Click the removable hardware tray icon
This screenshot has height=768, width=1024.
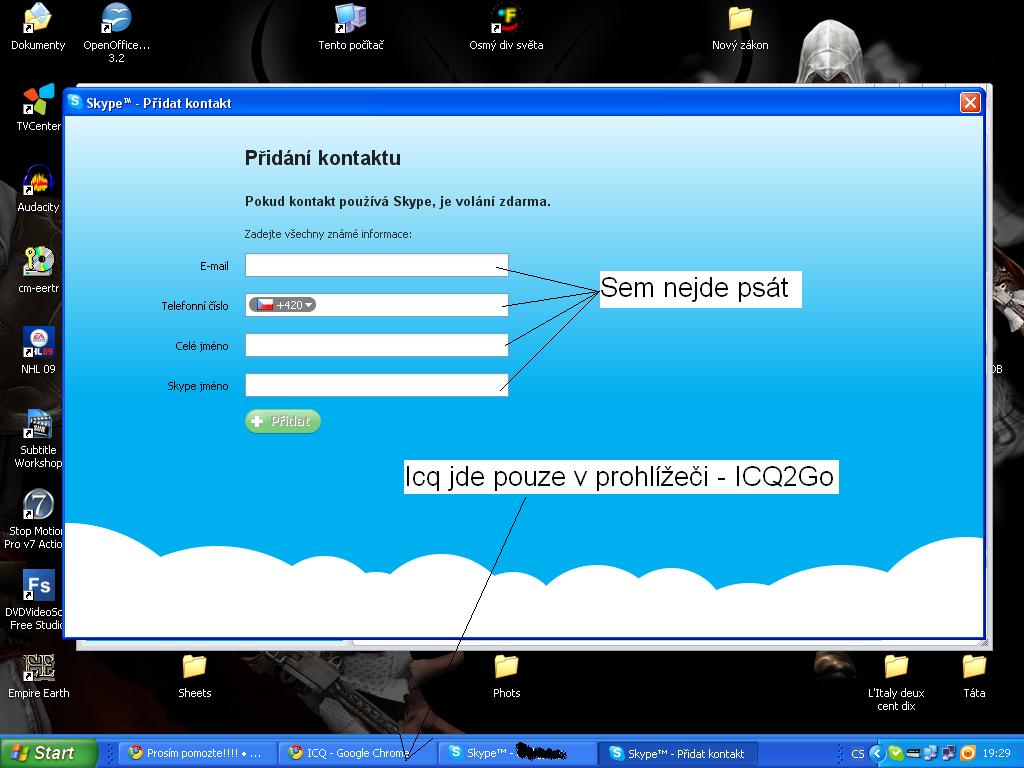[913, 753]
